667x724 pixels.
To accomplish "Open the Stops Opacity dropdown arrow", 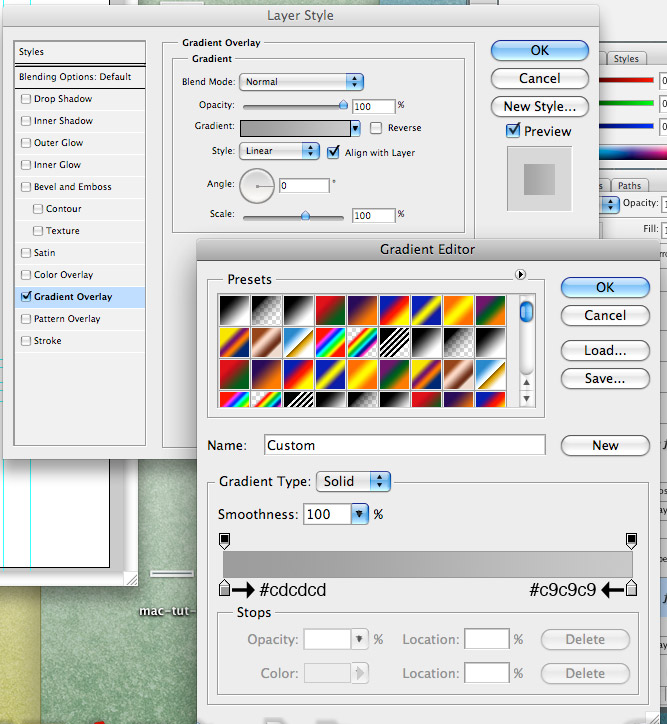I will 359,639.
